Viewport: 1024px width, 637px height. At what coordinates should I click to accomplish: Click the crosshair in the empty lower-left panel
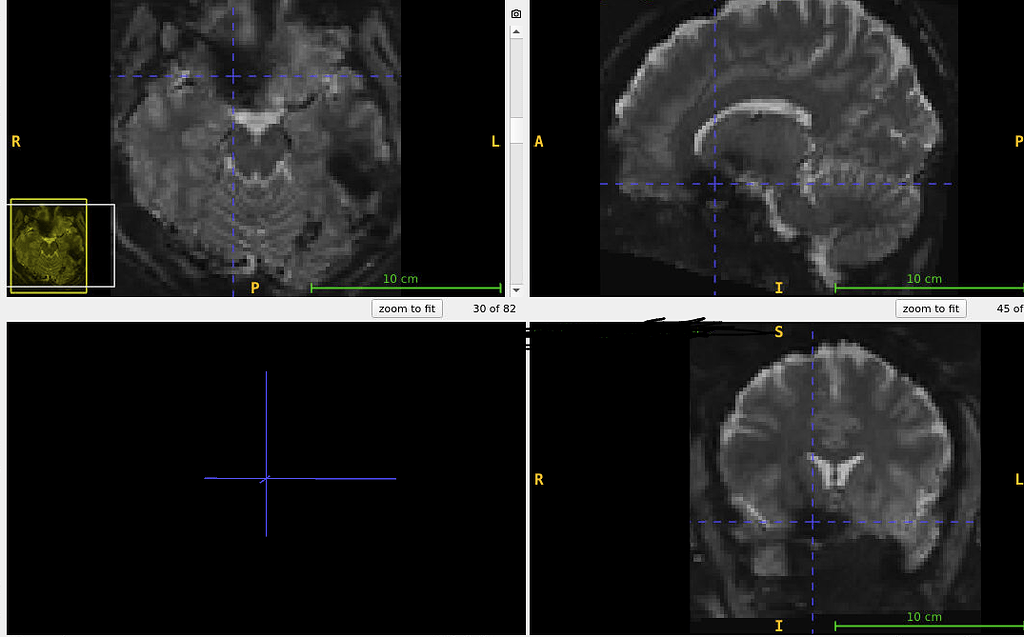coord(265,479)
